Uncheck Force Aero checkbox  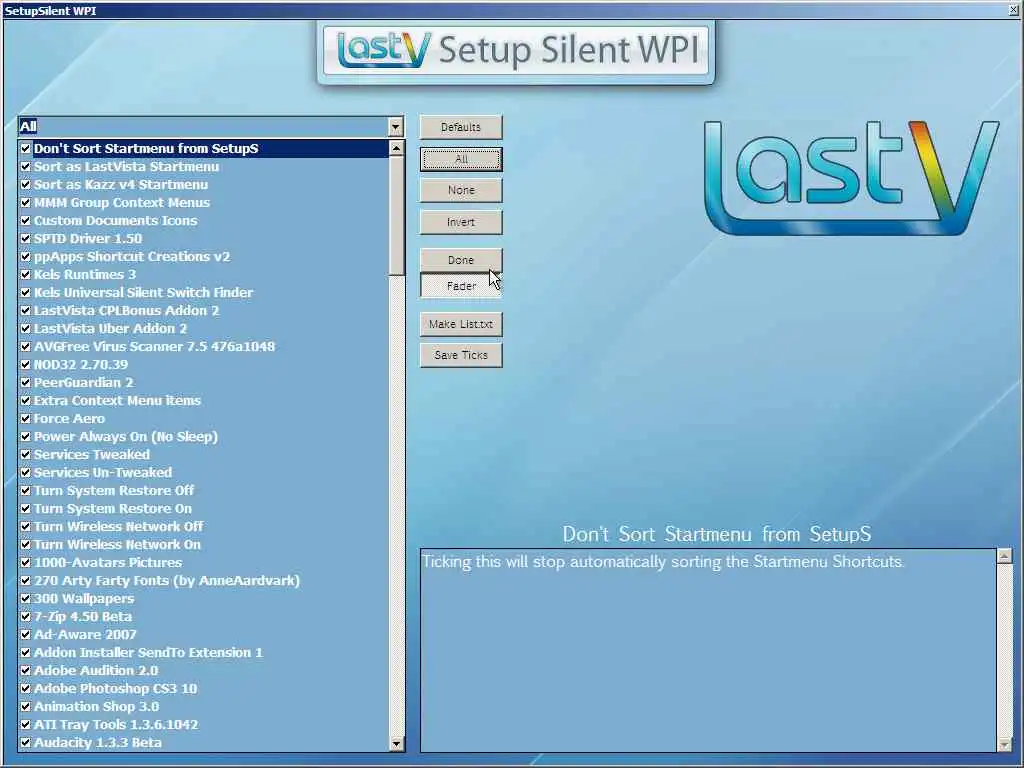pyautogui.click(x=25, y=419)
